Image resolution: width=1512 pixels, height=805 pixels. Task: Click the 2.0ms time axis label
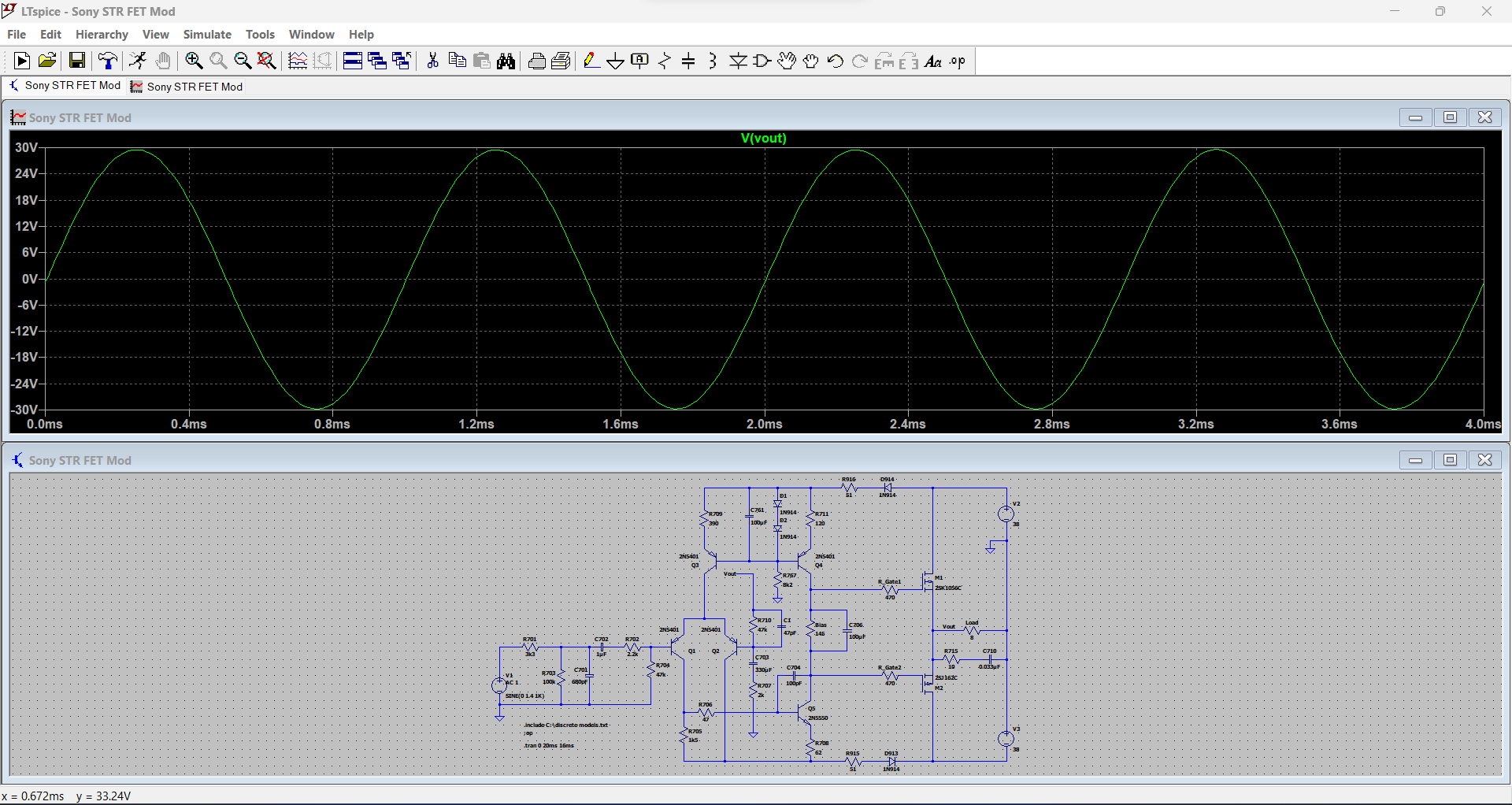[x=764, y=424]
